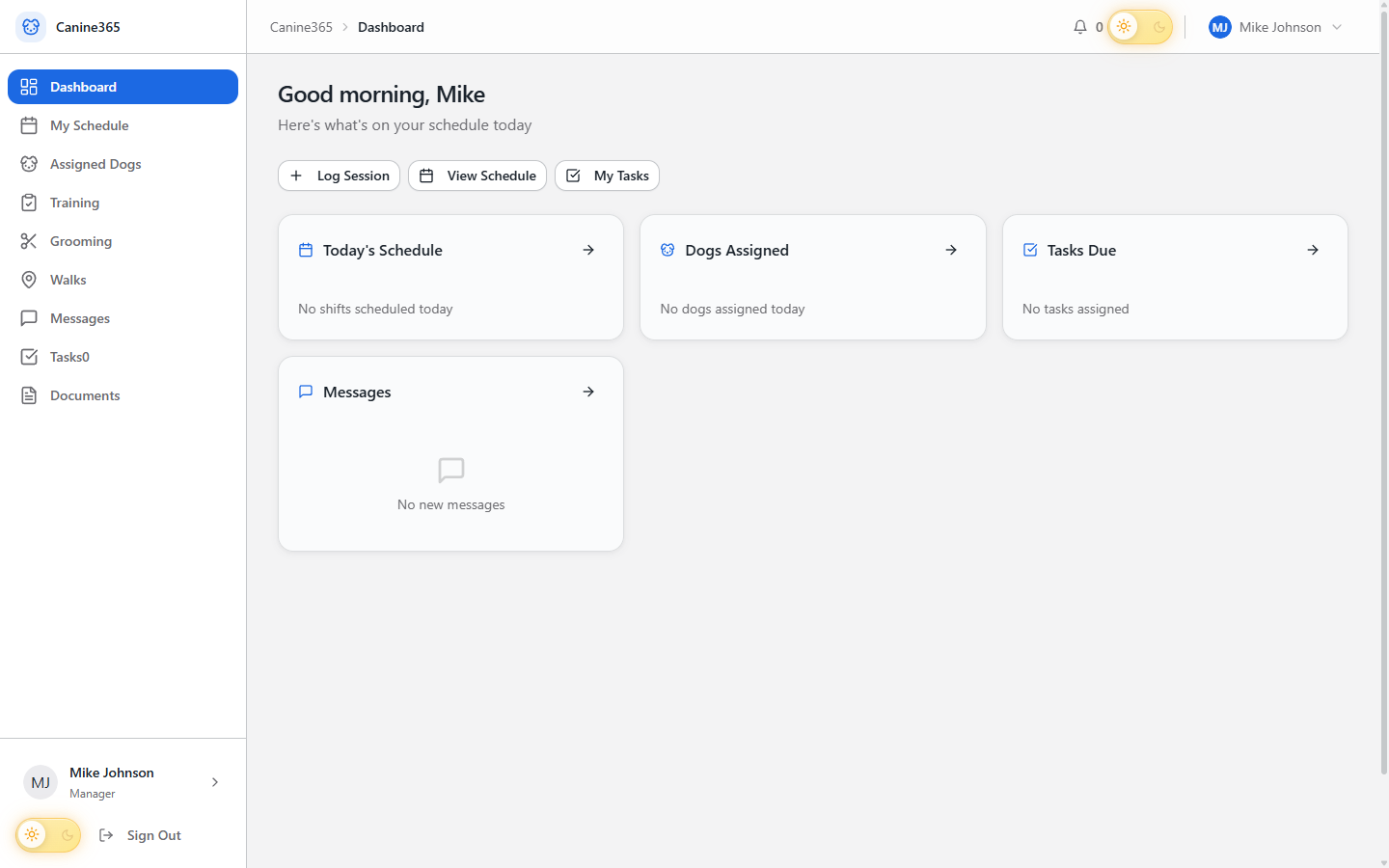
Task: Open Documents in the sidebar
Action: 123,395
